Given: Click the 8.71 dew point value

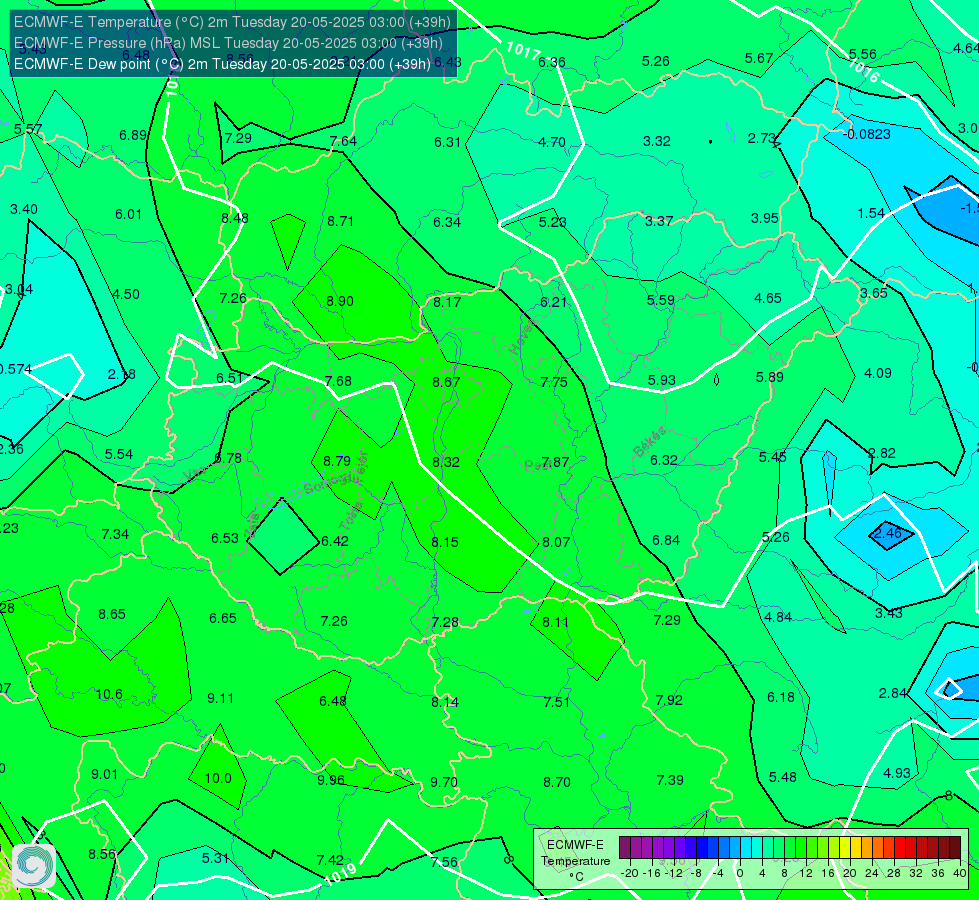Looking at the screenshot, I should pos(340,221).
